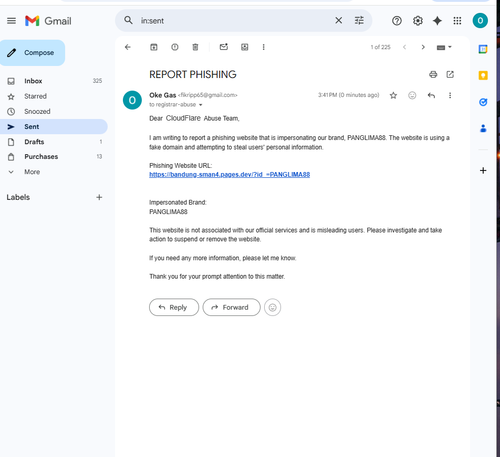Go to the older message arrow
The width and height of the screenshot is (500, 457).
423,47
